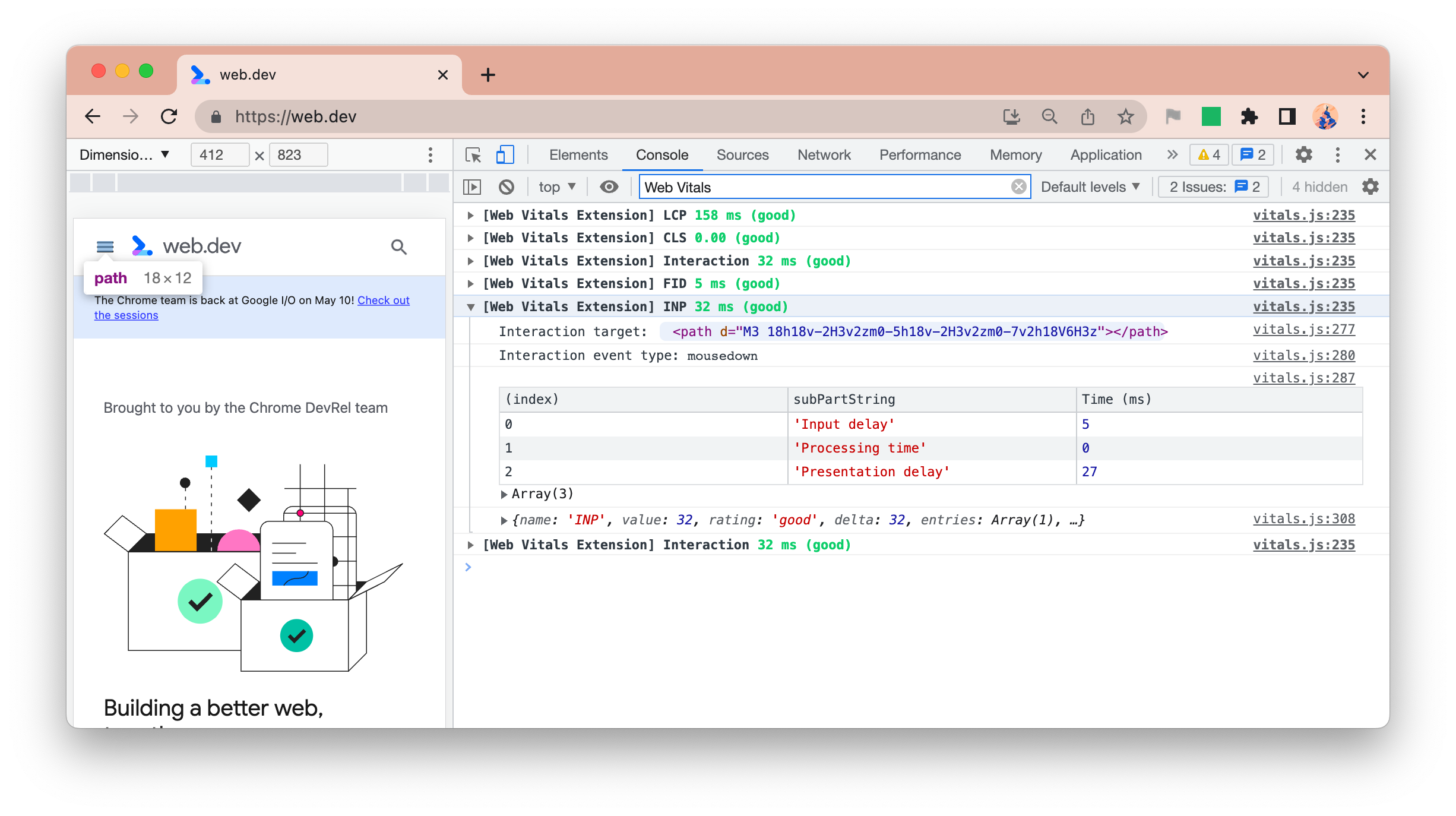This screenshot has width=1456, height=816.
Task: Click the eye filter icon in console
Action: (x=608, y=187)
